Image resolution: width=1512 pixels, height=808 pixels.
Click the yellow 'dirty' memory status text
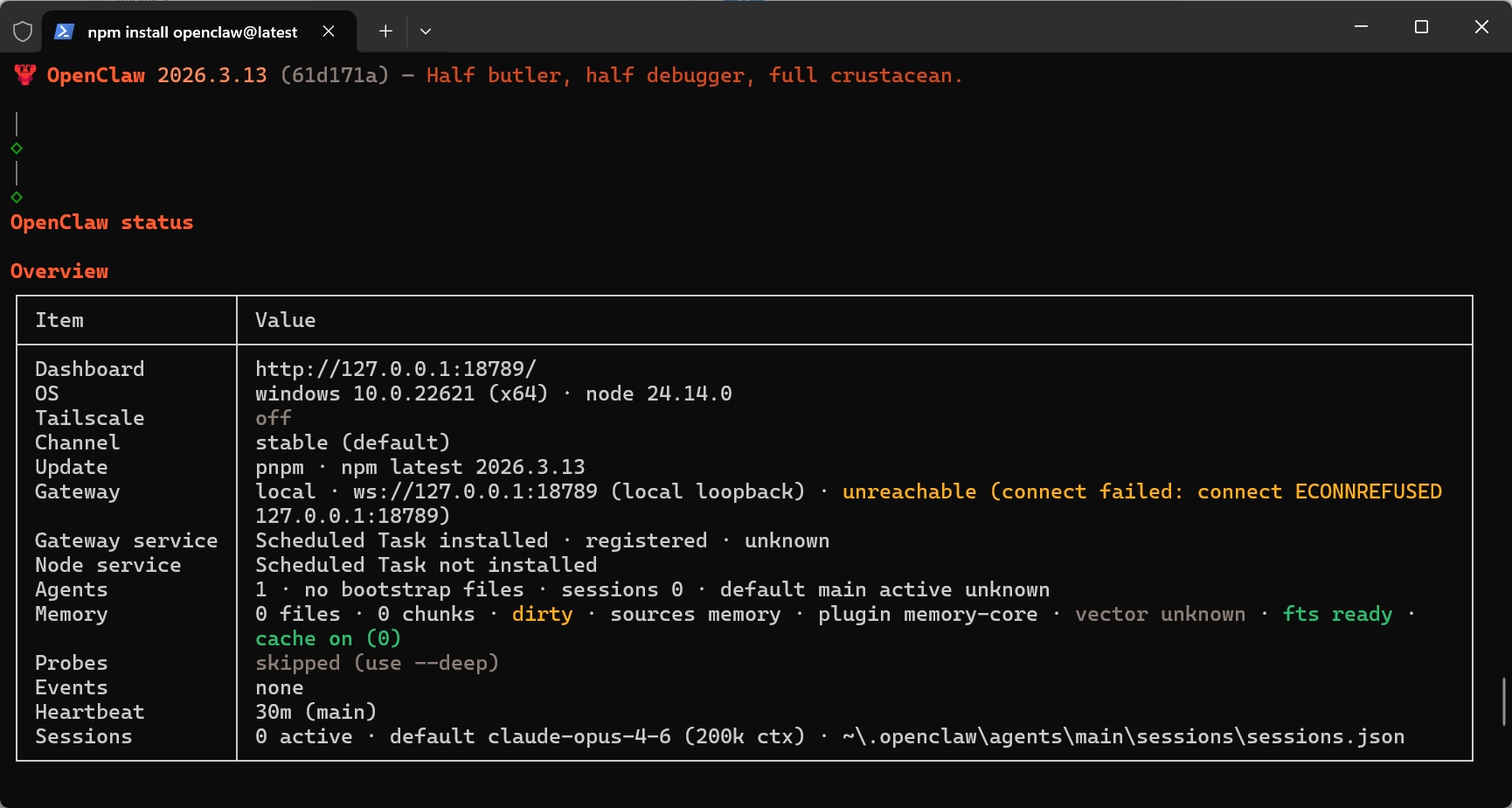click(542, 614)
